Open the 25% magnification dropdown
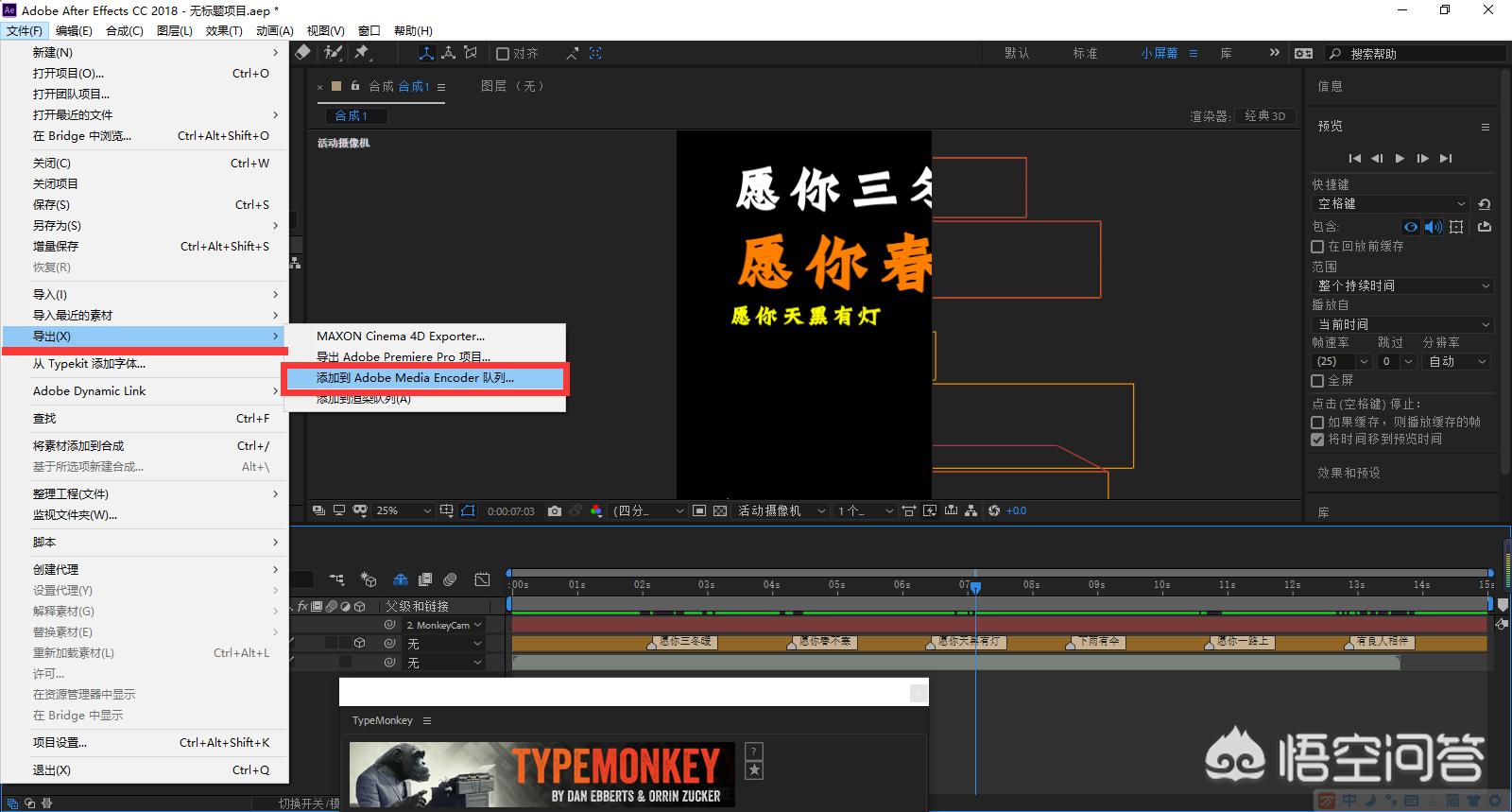The height and width of the screenshot is (812, 1512). 404,510
